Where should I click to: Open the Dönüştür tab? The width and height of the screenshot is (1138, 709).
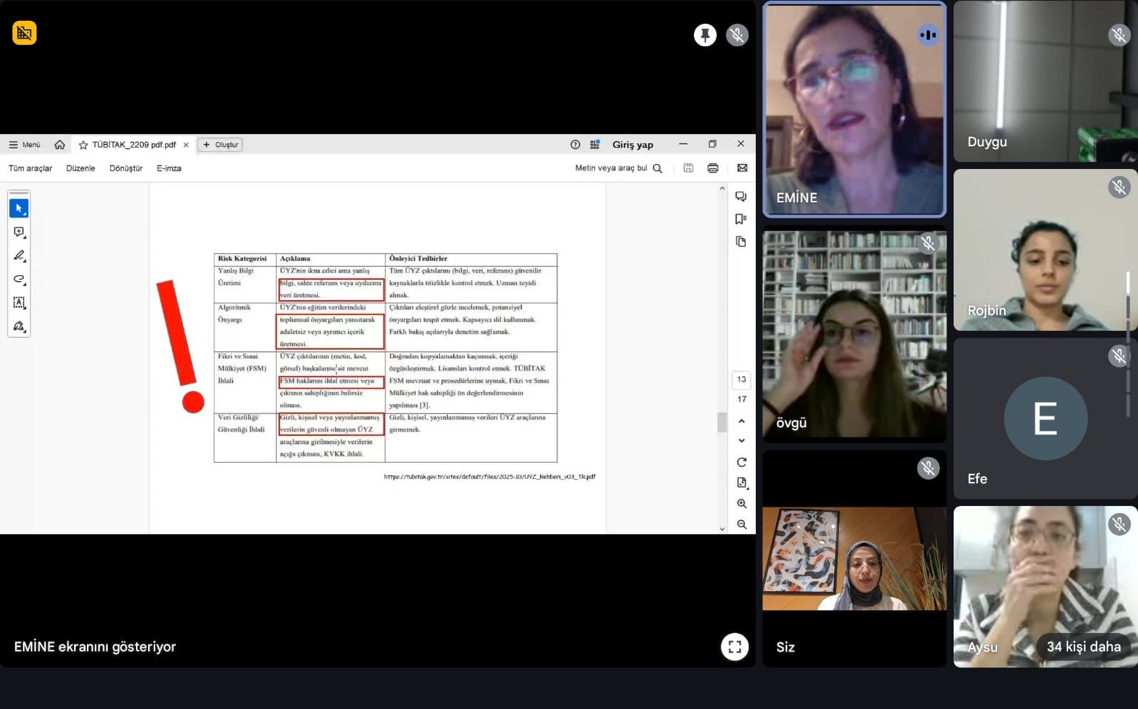point(126,169)
